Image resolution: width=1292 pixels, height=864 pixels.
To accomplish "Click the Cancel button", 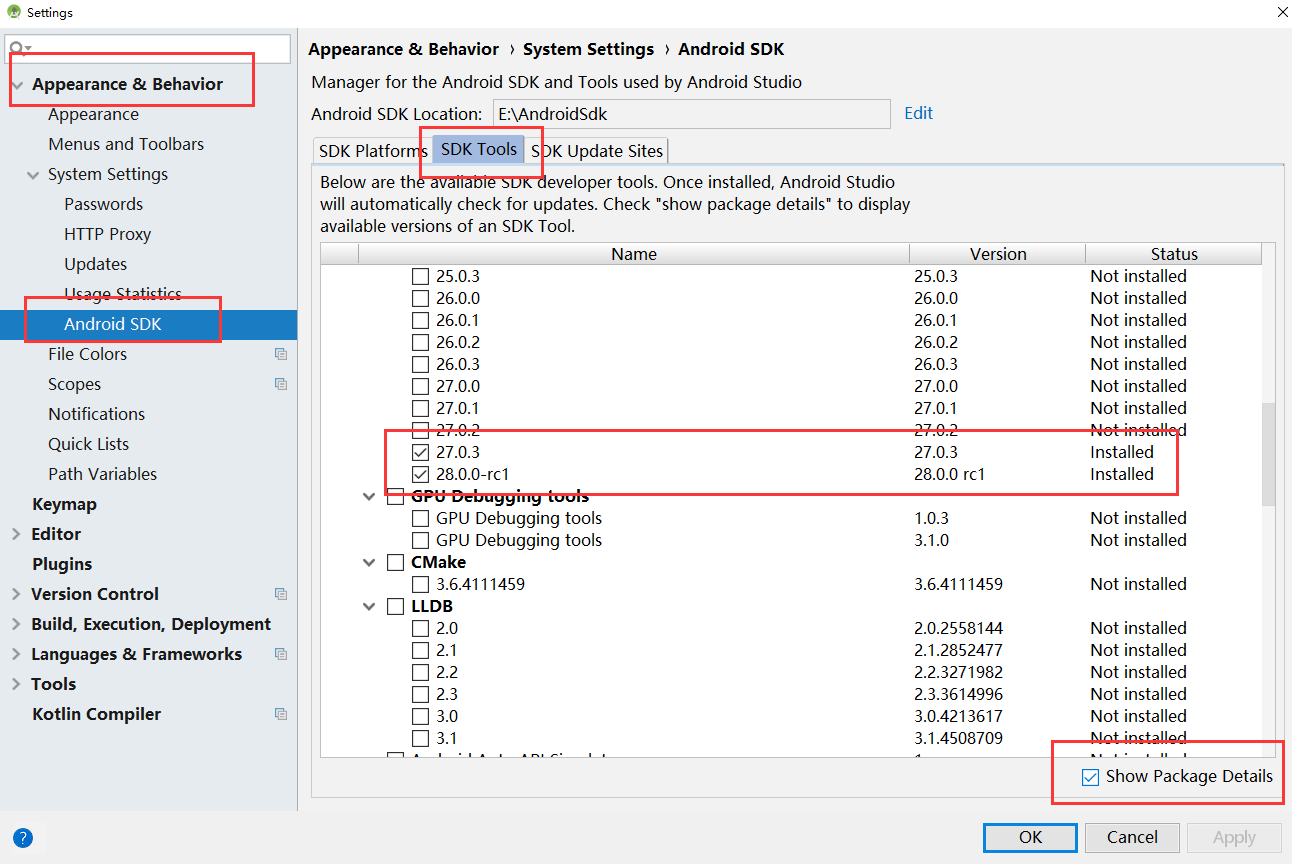I will [x=1132, y=837].
